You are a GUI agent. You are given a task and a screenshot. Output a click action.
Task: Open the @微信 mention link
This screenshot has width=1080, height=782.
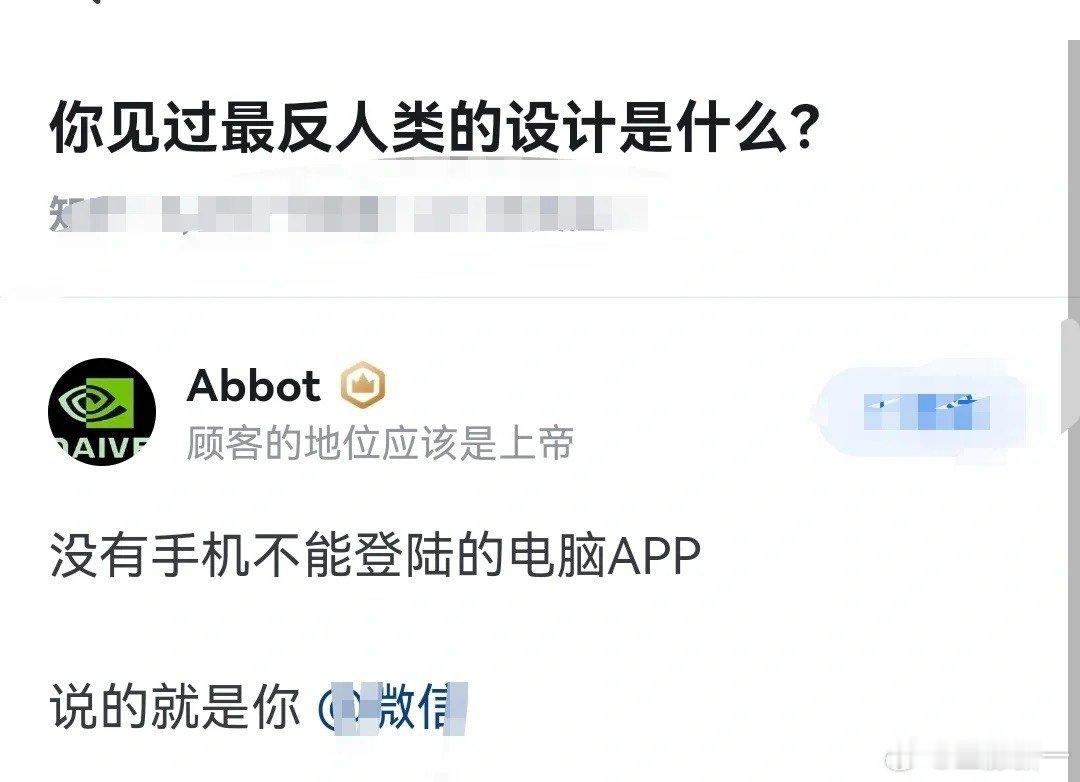392,706
